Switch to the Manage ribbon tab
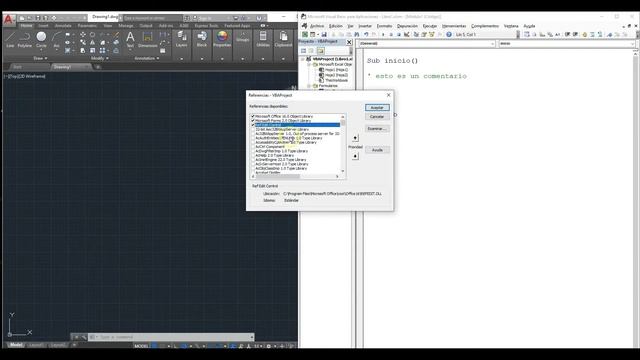 pyautogui.click(x=126, y=26)
